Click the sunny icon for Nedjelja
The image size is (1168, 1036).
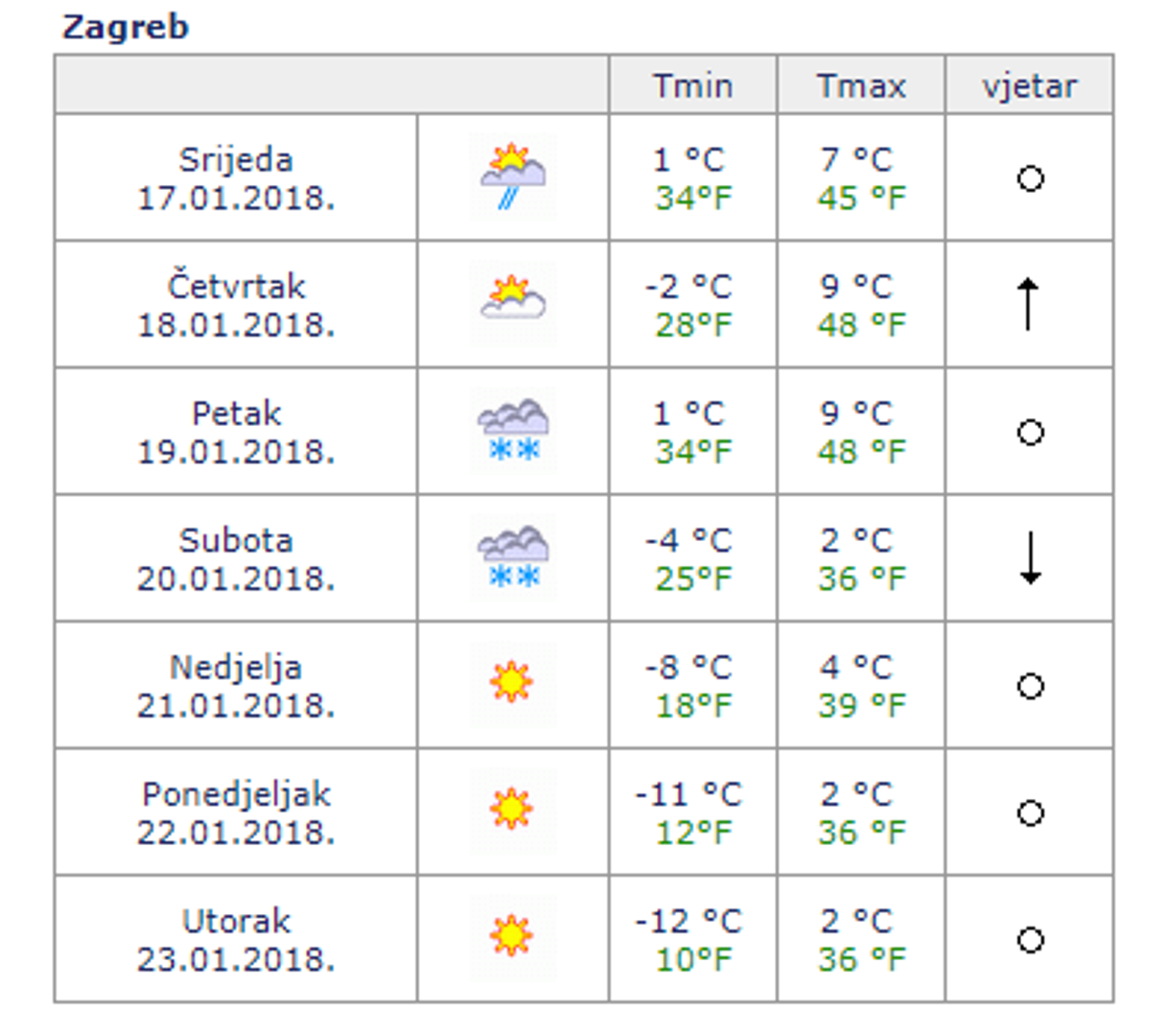point(511,684)
